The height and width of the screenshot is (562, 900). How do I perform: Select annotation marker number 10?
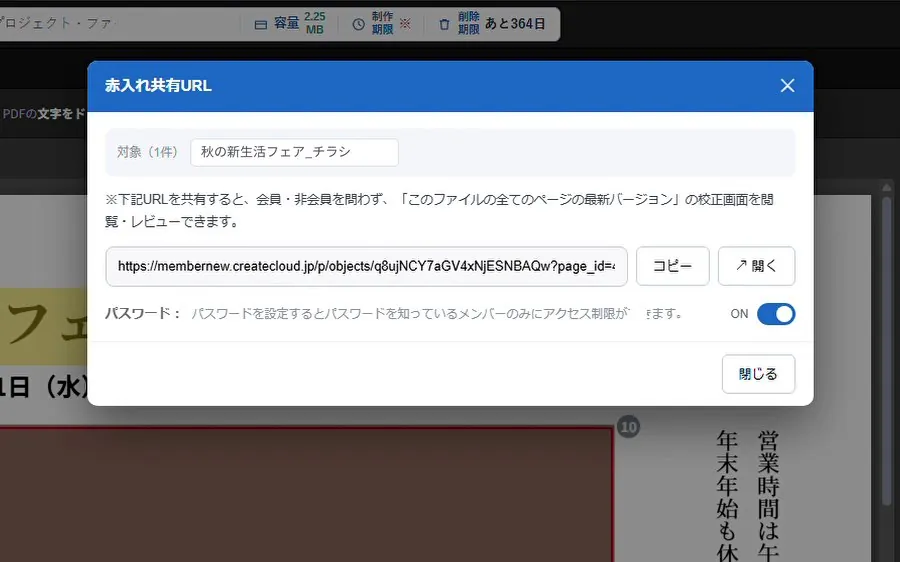(629, 427)
